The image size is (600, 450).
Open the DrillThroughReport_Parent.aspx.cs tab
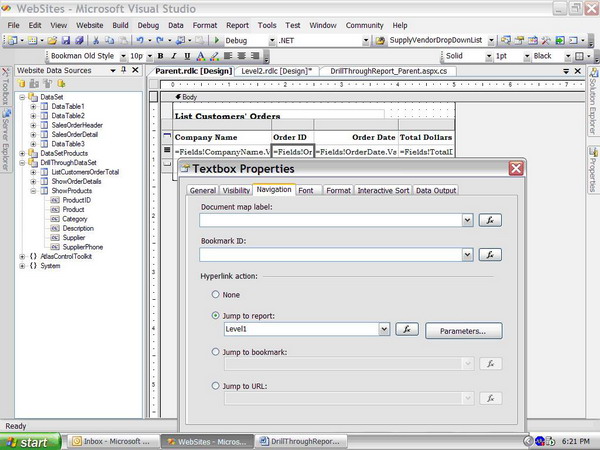click(x=388, y=71)
